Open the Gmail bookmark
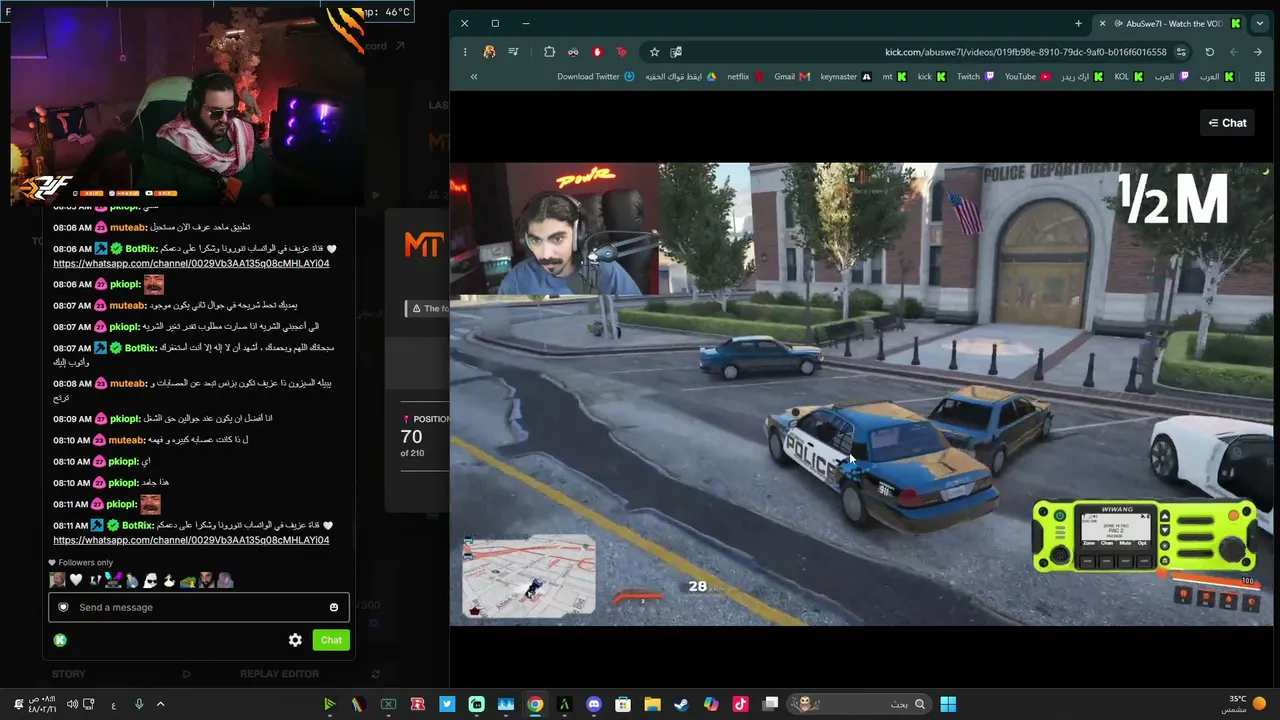Screen dimensions: 1280x720 coord(792,77)
